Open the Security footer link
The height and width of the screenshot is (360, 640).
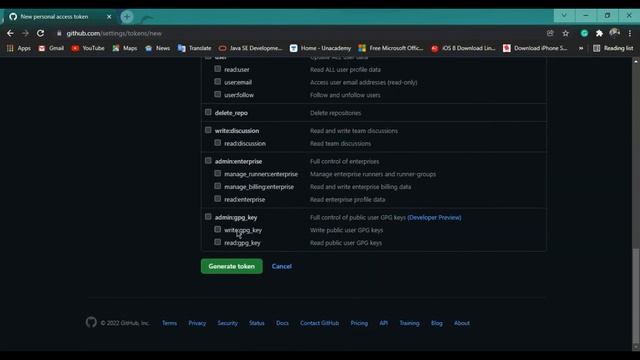227,323
